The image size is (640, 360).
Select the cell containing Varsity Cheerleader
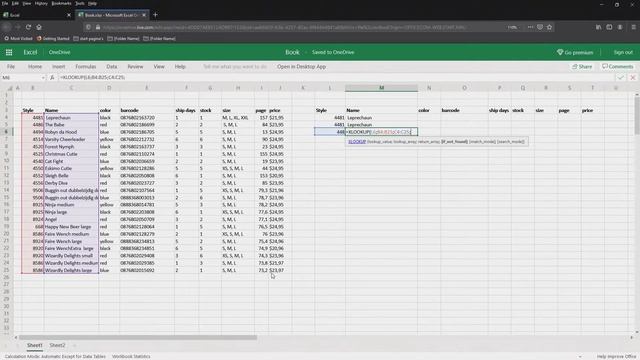tap(71, 139)
